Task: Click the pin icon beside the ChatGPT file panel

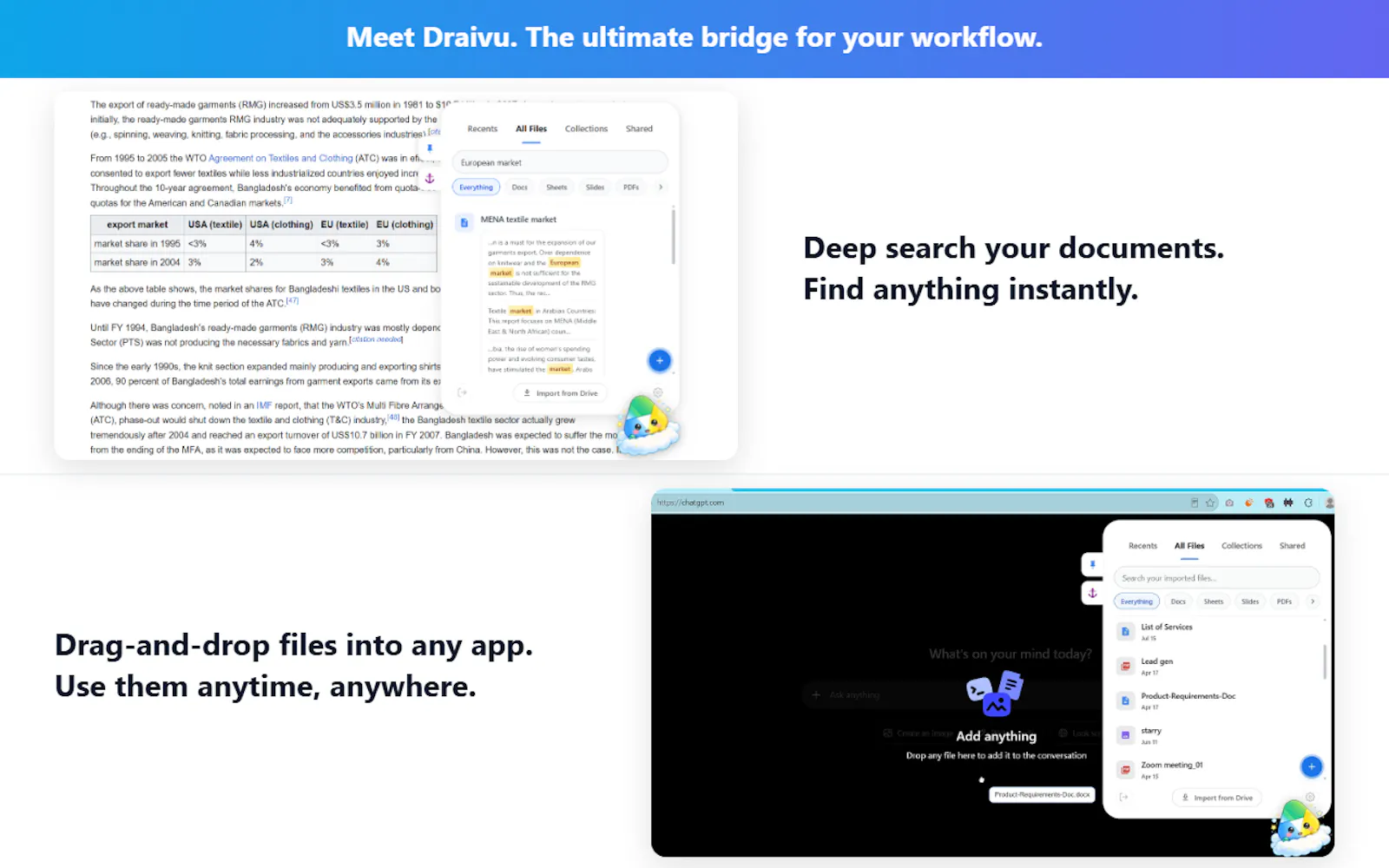Action: click(x=1093, y=564)
